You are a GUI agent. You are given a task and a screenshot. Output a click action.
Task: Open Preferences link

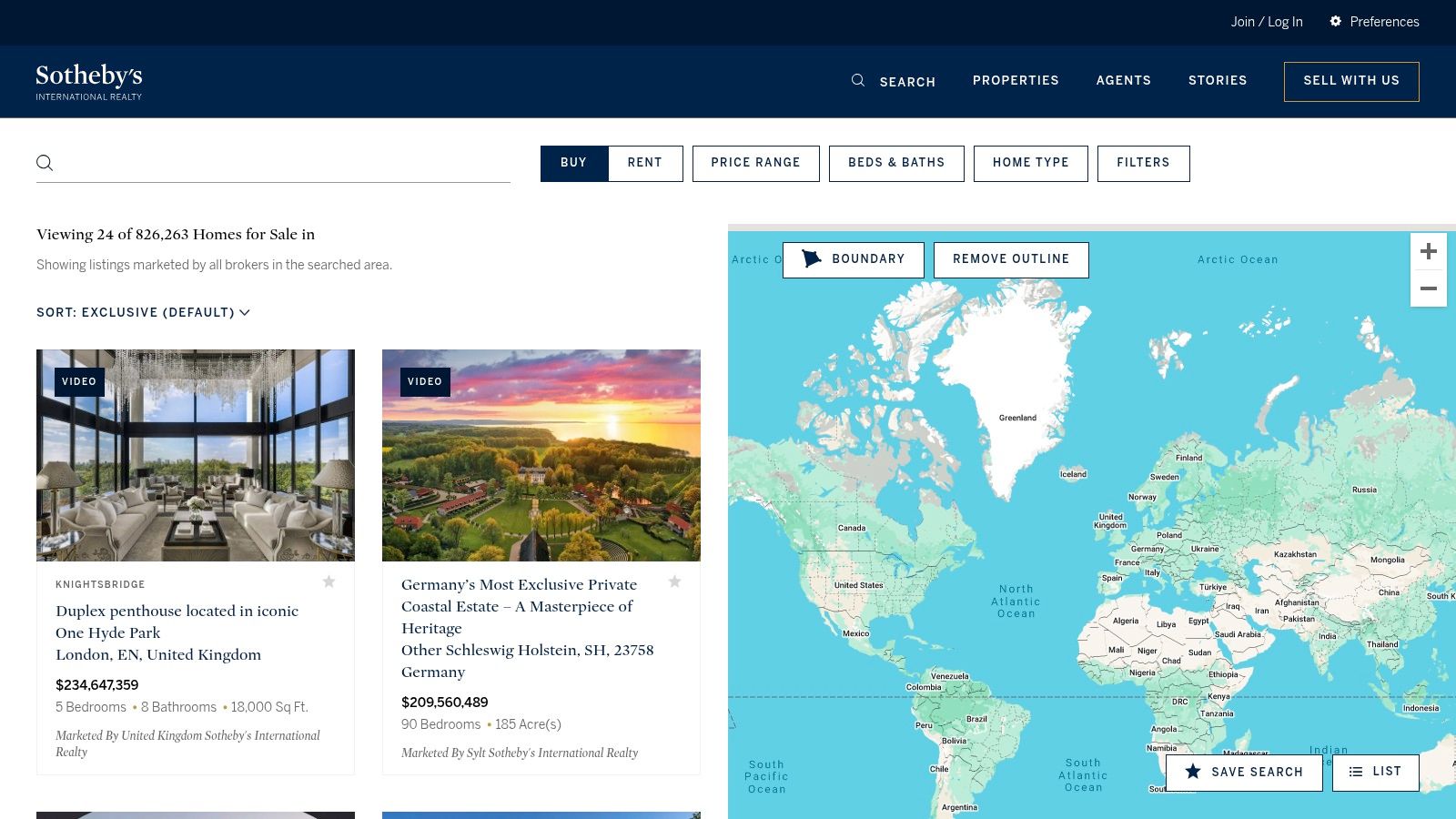1384,22
